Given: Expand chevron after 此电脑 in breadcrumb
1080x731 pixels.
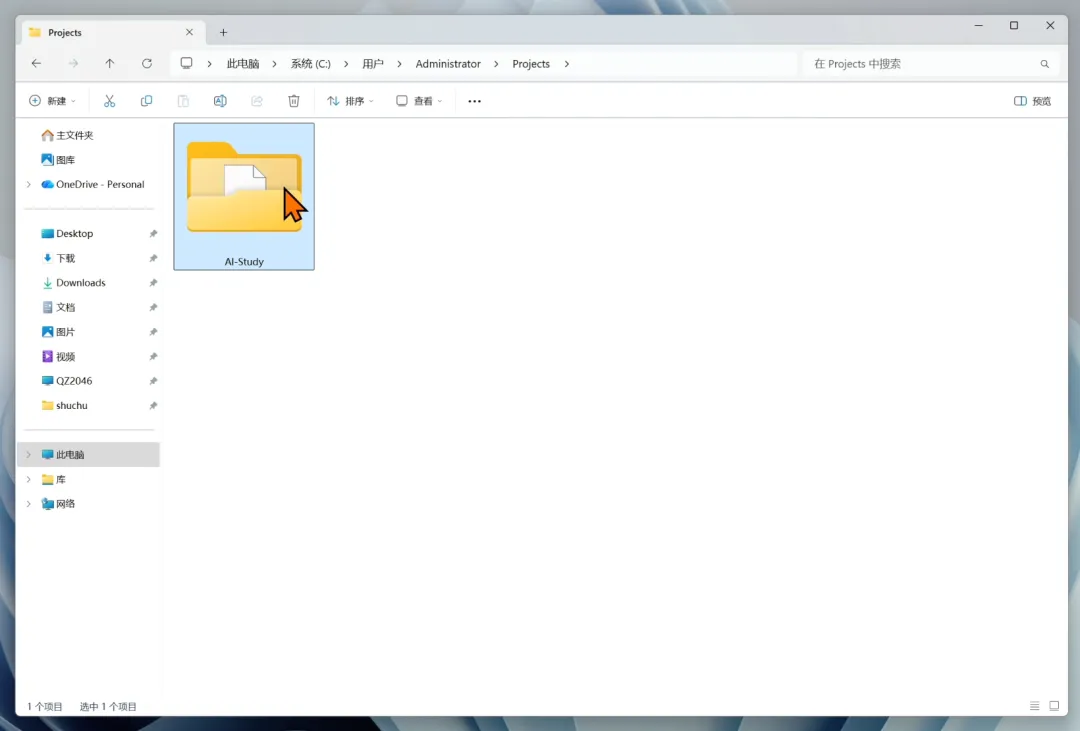Looking at the screenshot, I should [x=274, y=63].
